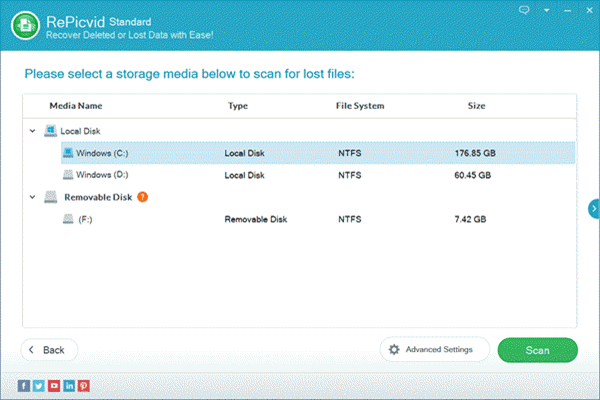Click the Twitter icon in footer
Image resolution: width=600 pixels, height=400 pixels.
pyautogui.click(x=39, y=385)
